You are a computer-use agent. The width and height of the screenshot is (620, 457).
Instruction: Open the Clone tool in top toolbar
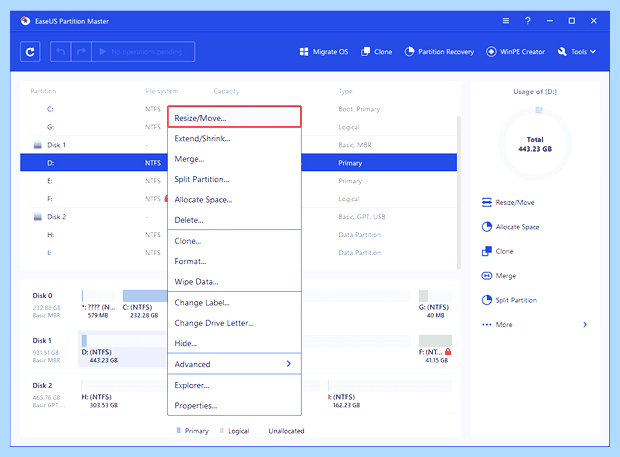click(376, 52)
